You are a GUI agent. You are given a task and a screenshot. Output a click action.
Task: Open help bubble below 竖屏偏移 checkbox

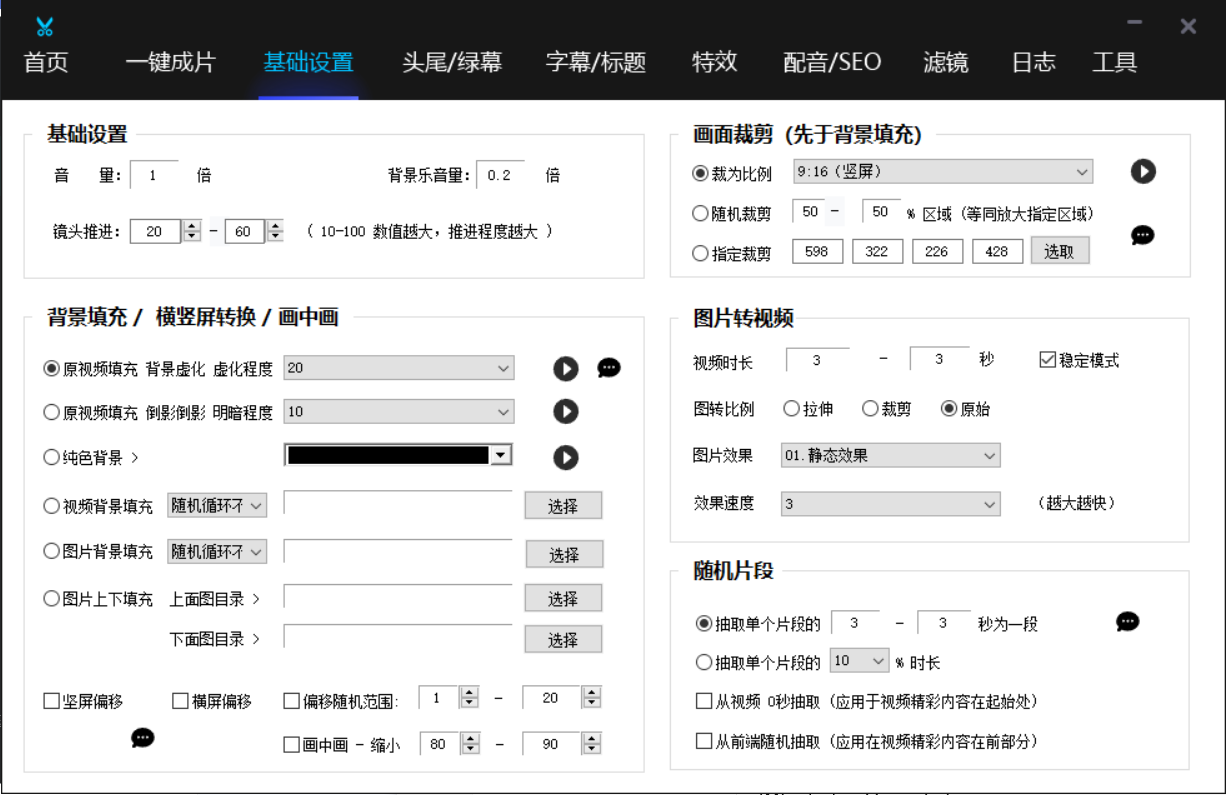pos(143,738)
